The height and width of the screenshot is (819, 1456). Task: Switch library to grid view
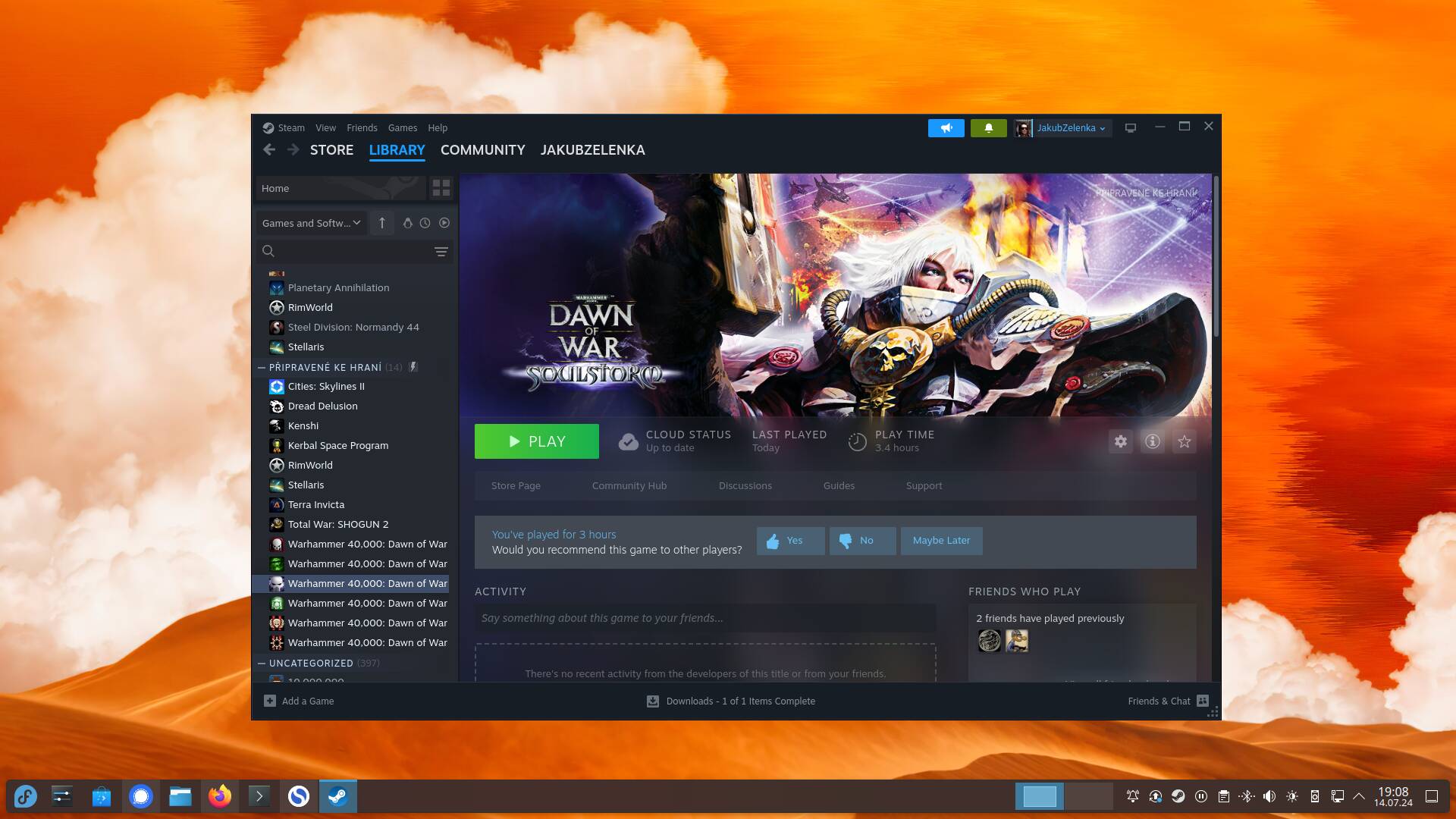click(x=441, y=187)
